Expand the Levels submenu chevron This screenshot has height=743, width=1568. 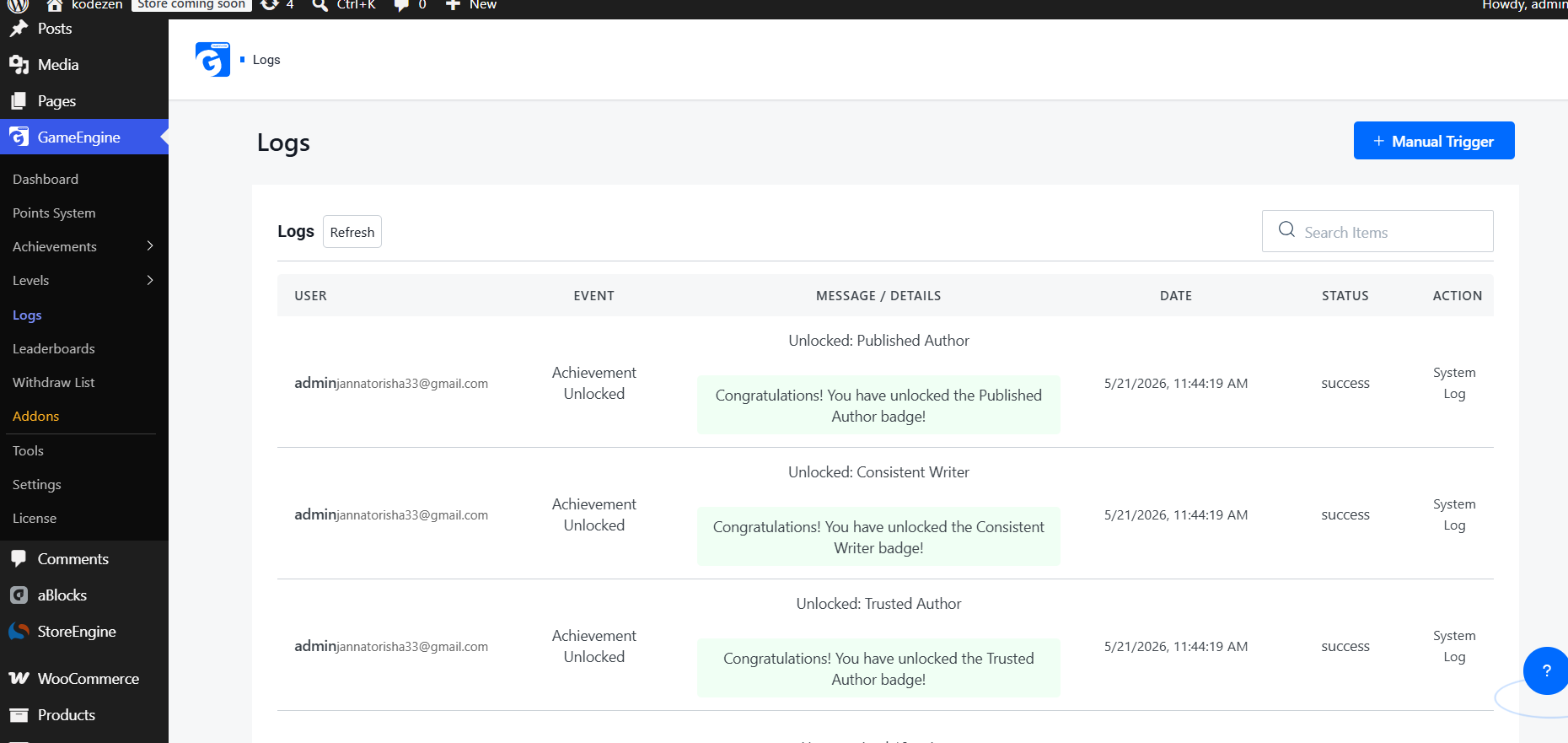(150, 280)
